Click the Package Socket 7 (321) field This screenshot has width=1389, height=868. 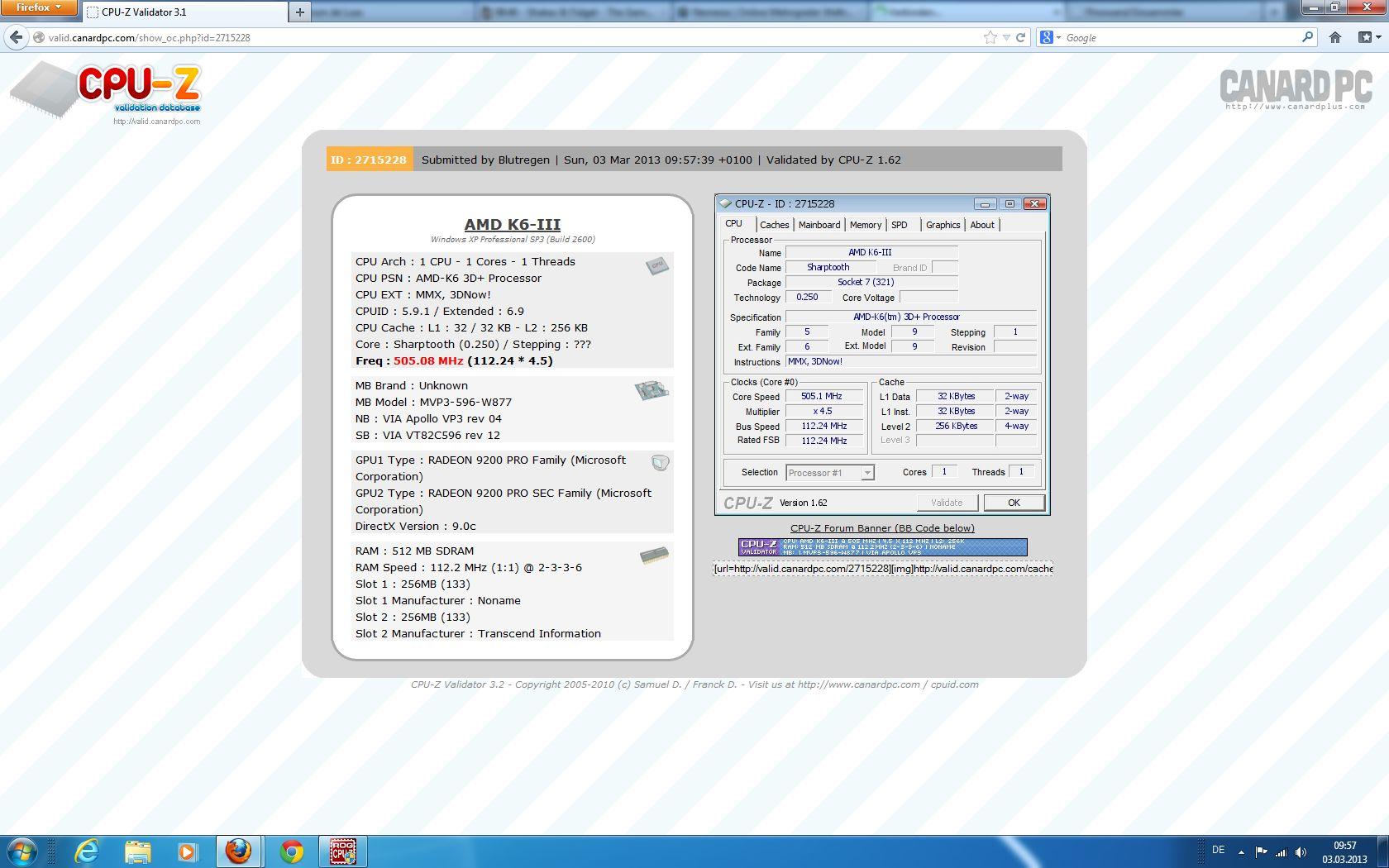[871, 283]
